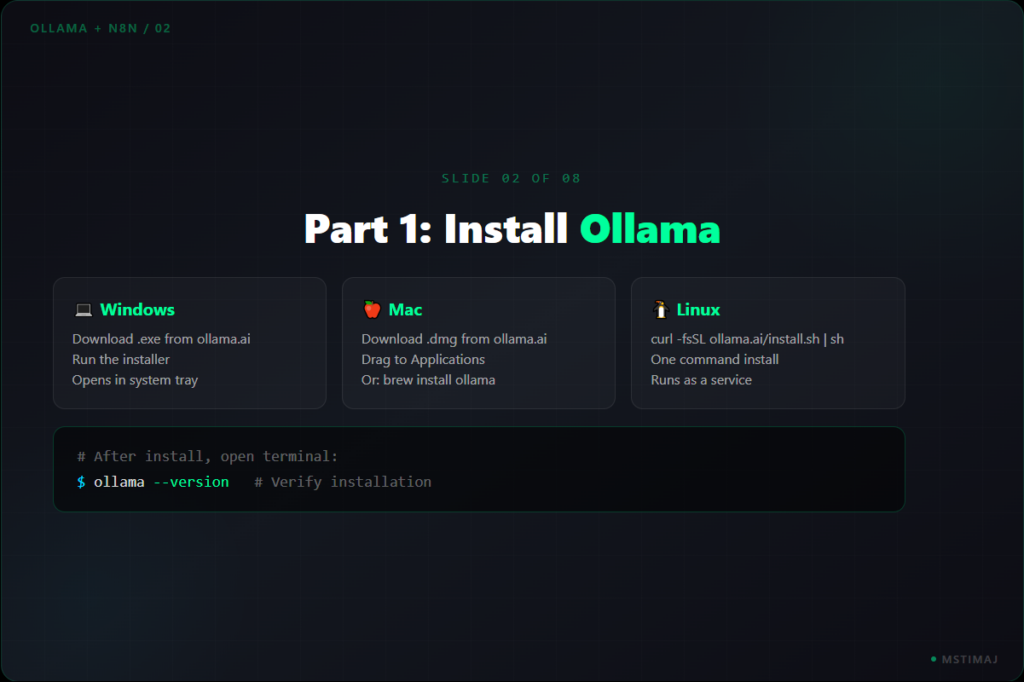Viewport: 1024px width, 682px height.
Task: Click the 'Part 1: Install Ollama' title
Action: 512,229
